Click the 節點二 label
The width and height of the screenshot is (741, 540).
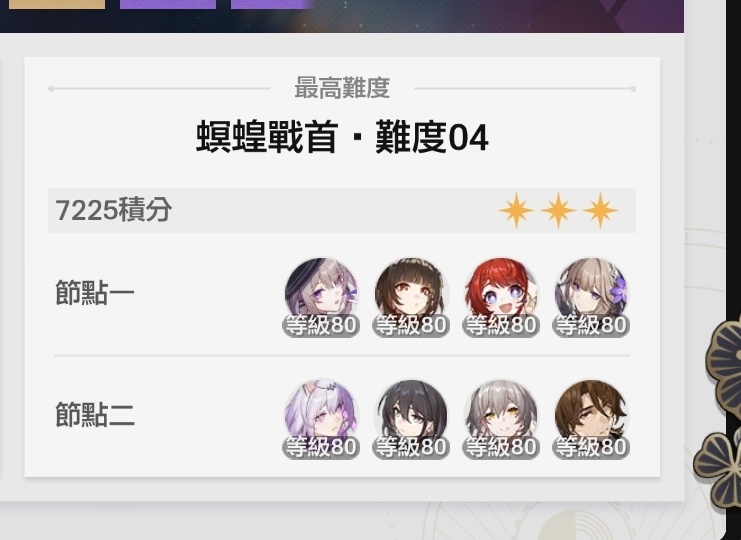[x=95, y=415]
